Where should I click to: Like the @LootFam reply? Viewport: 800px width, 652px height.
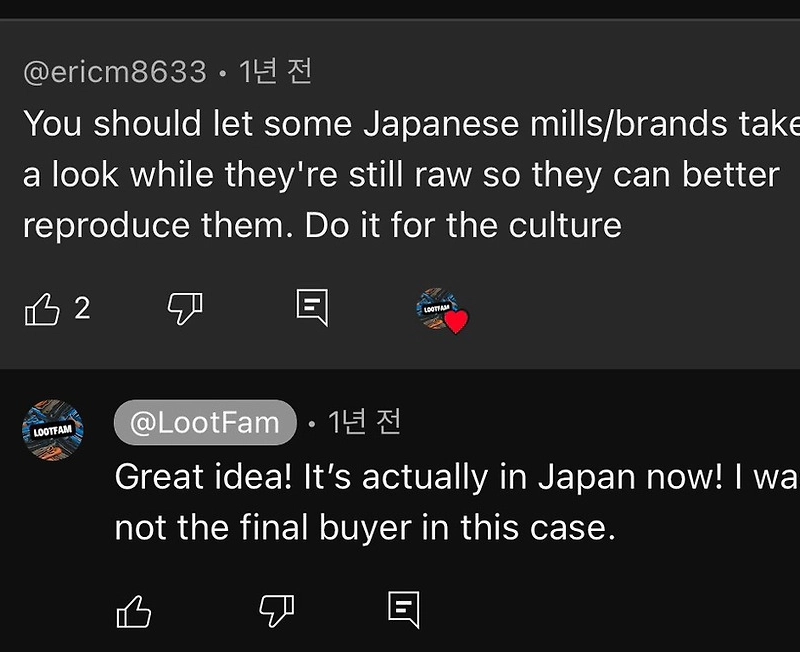click(134, 609)
